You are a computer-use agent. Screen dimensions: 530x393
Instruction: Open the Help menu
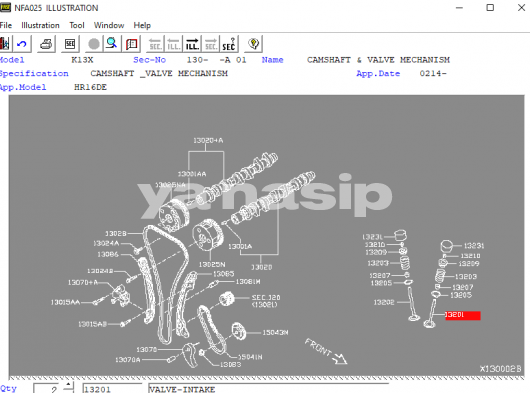142,25
